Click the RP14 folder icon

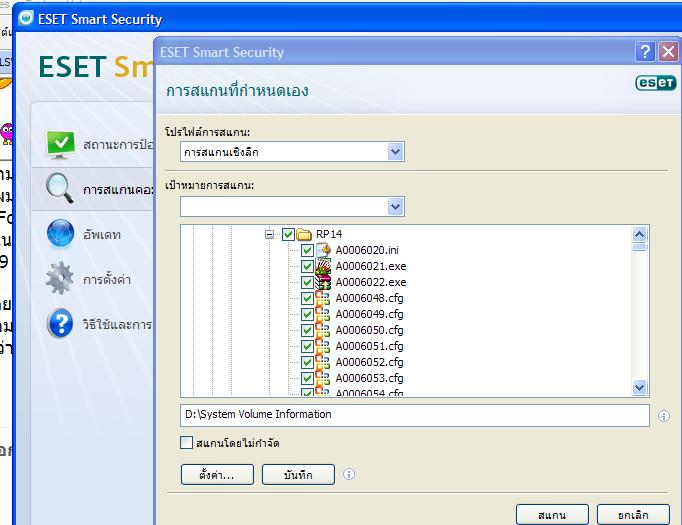[x=304, y=234]
